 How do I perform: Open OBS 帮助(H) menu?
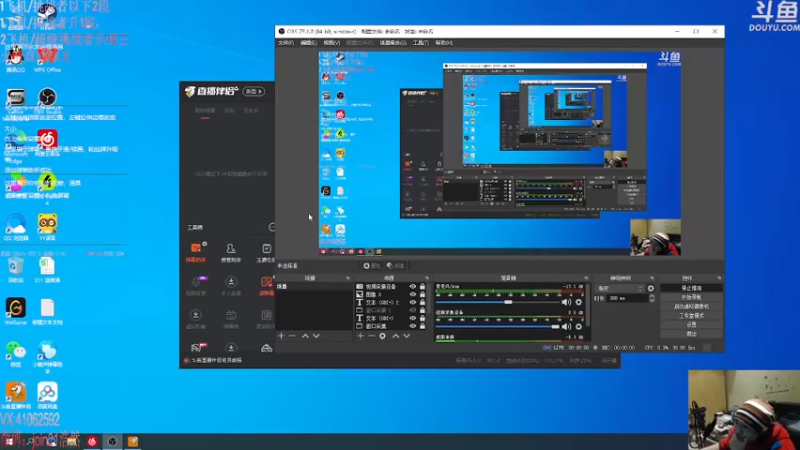444,43
